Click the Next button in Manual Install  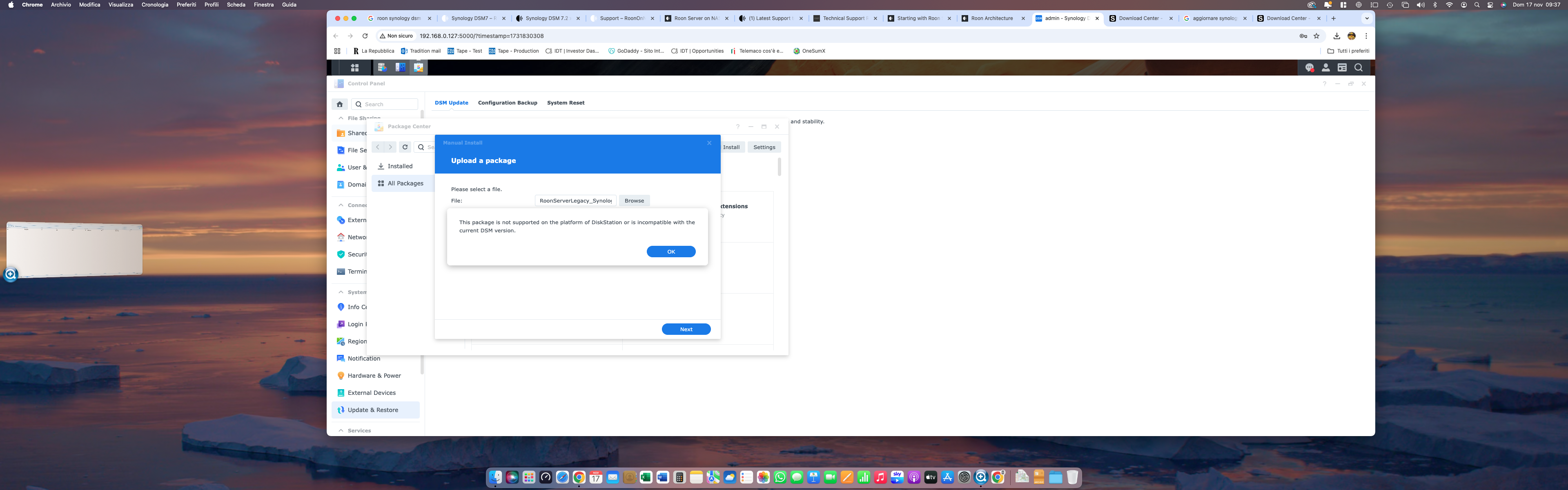click(x=686, y=329)
